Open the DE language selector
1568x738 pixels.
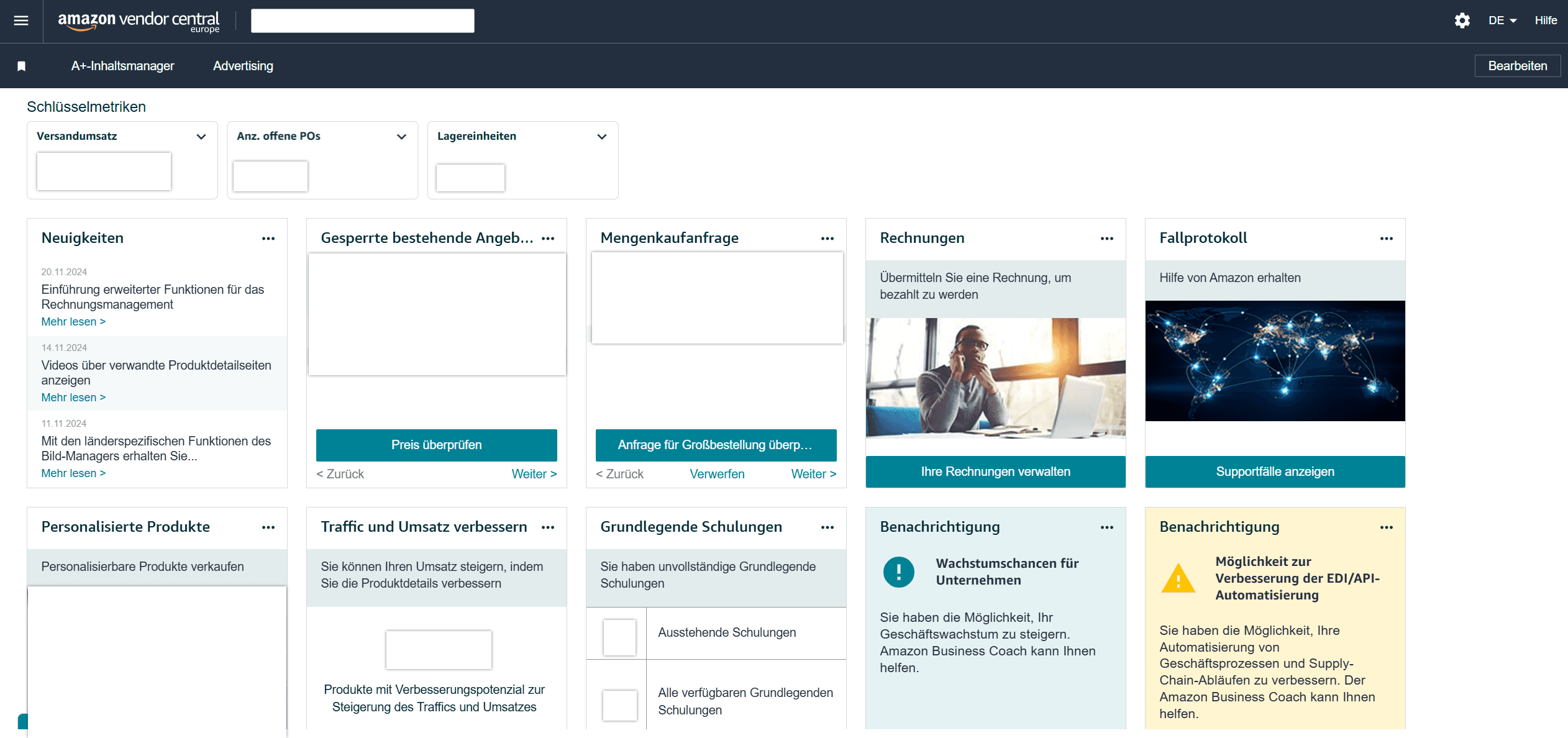1502,20
